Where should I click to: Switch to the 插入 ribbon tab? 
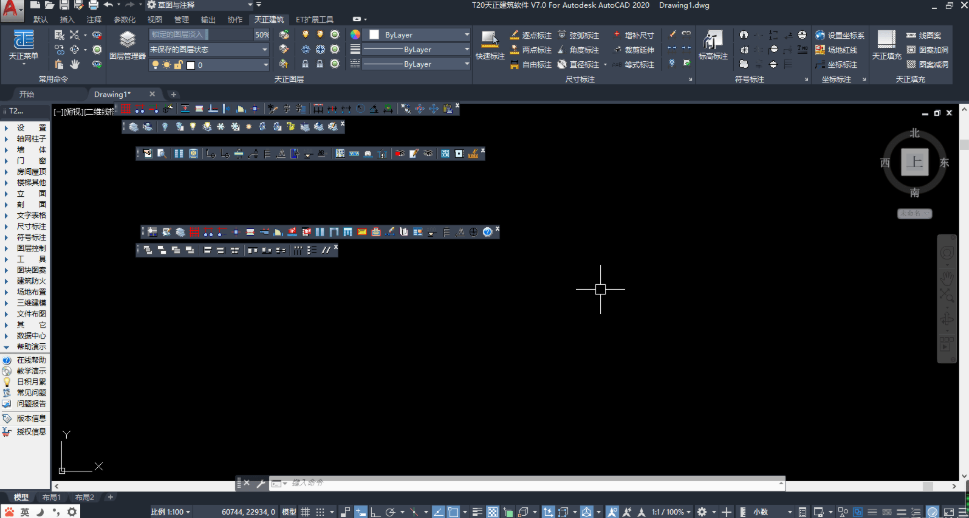tap(67, 20)
